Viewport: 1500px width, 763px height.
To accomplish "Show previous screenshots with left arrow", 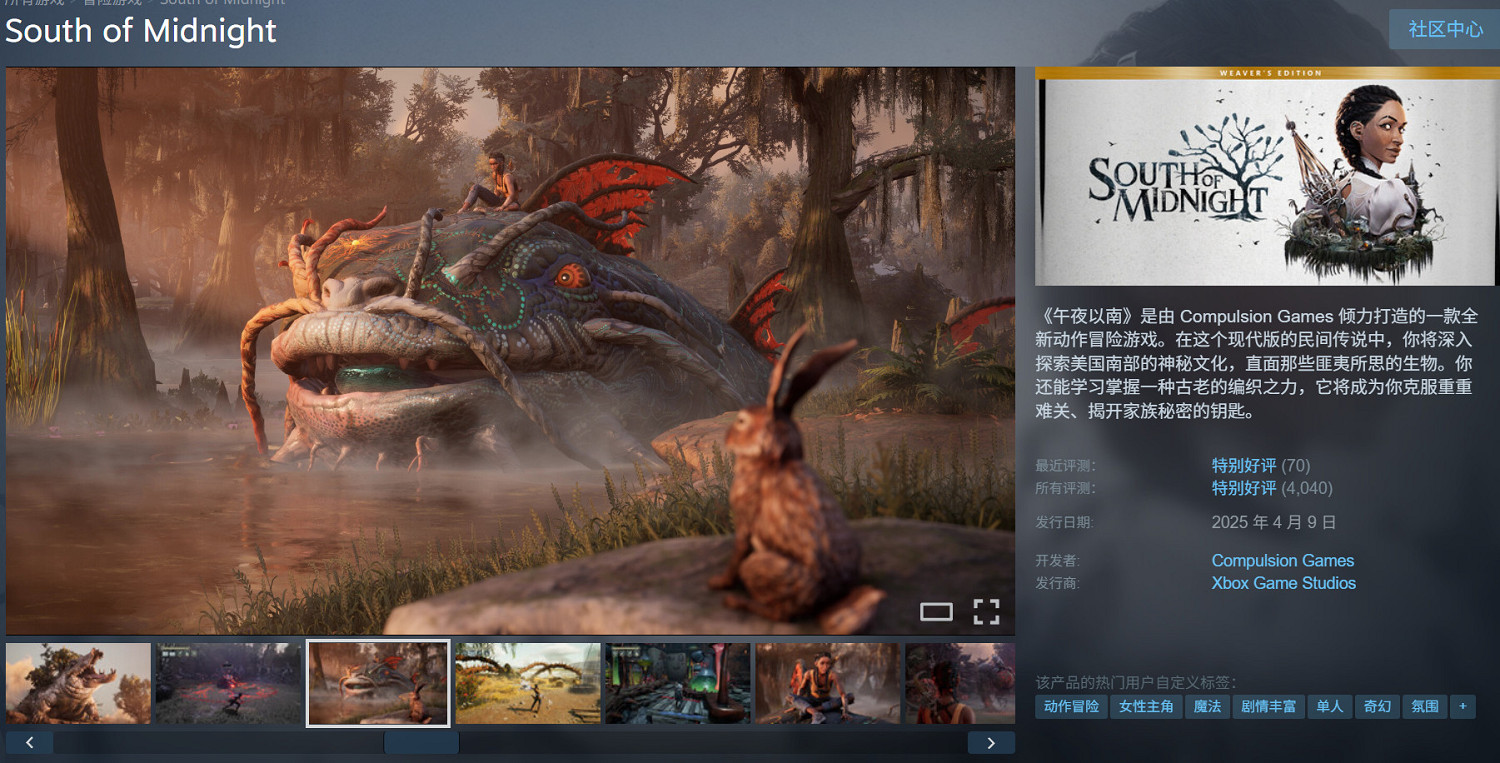I will pos(30,742).
